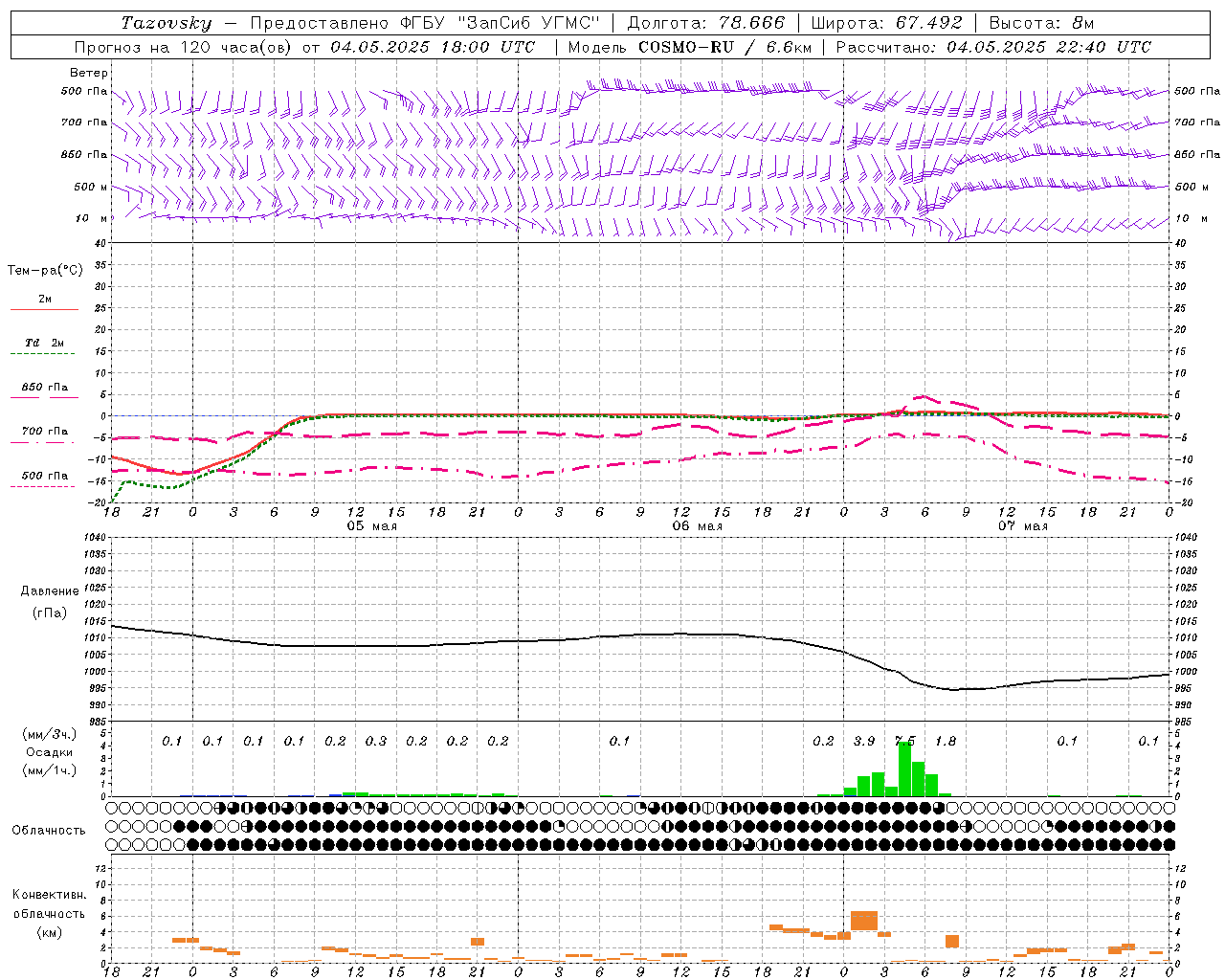Click the "Осадки" precipitation label
1225x980 pixels.
50,752
